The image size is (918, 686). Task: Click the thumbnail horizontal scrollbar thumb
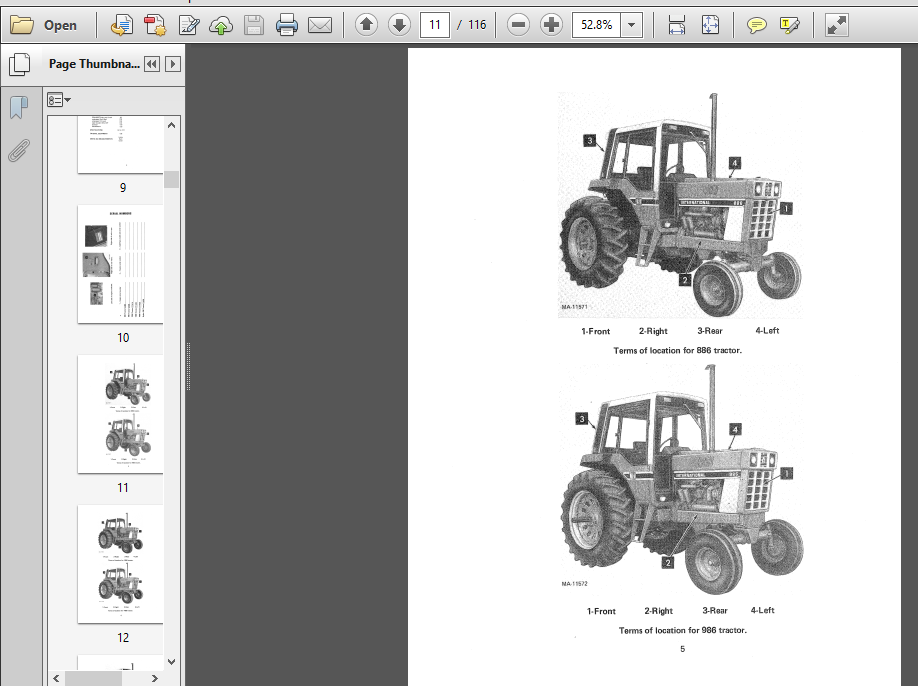93,678
